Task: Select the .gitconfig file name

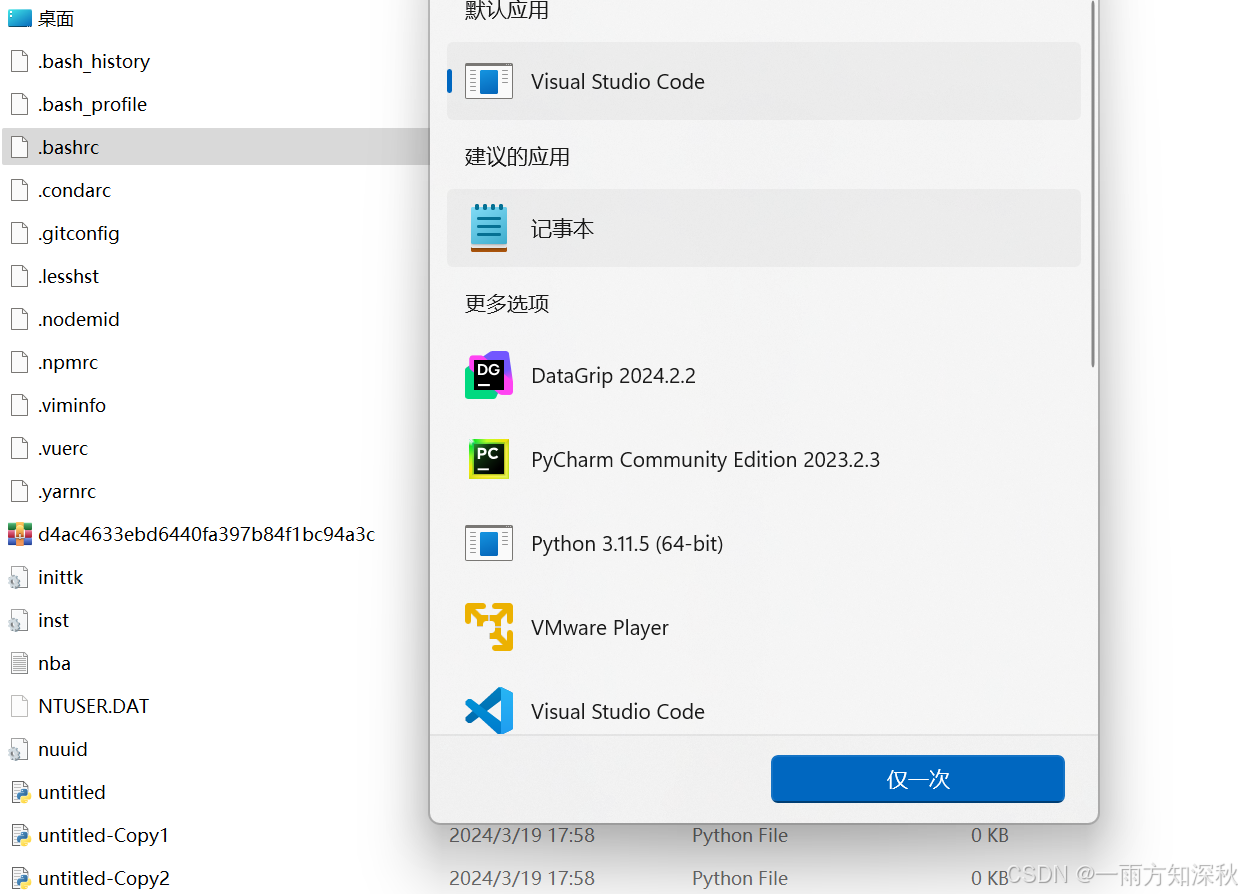Action: tap(78, 233)
